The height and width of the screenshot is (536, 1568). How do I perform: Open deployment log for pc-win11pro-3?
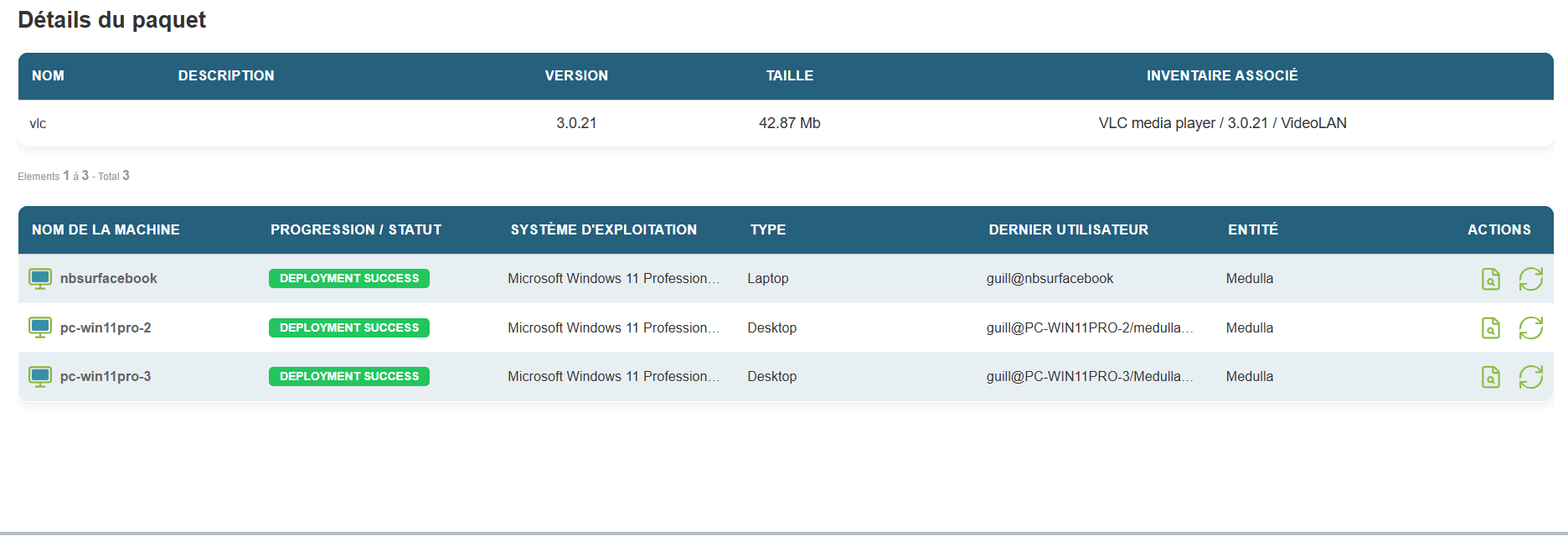[1490, 377]
